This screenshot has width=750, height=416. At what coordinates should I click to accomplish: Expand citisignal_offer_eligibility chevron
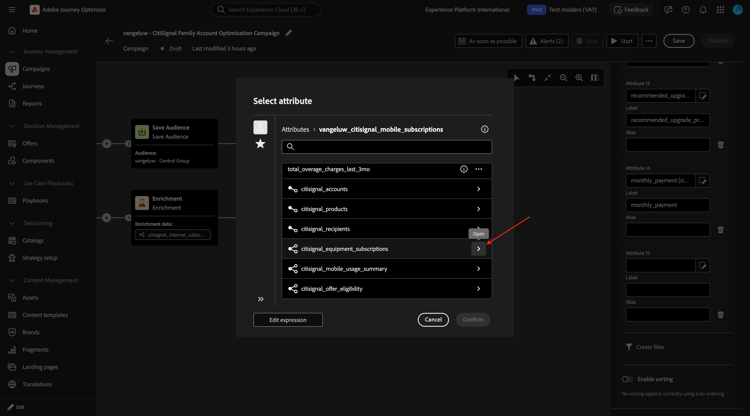click(x=478, y=289)
